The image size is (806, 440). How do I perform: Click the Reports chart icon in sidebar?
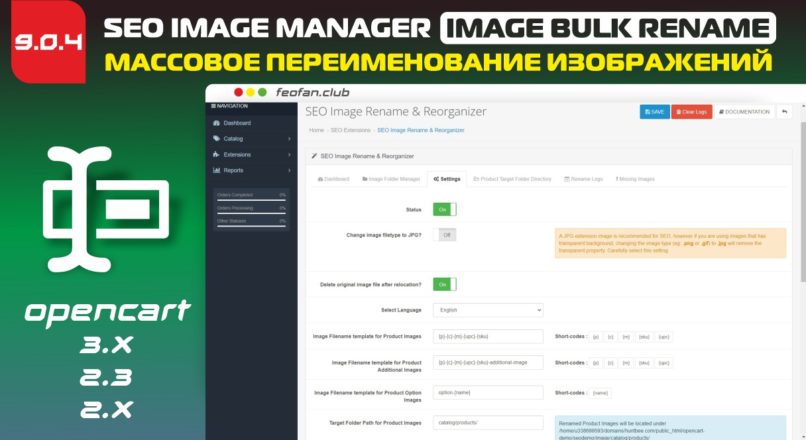pos(216,170)
